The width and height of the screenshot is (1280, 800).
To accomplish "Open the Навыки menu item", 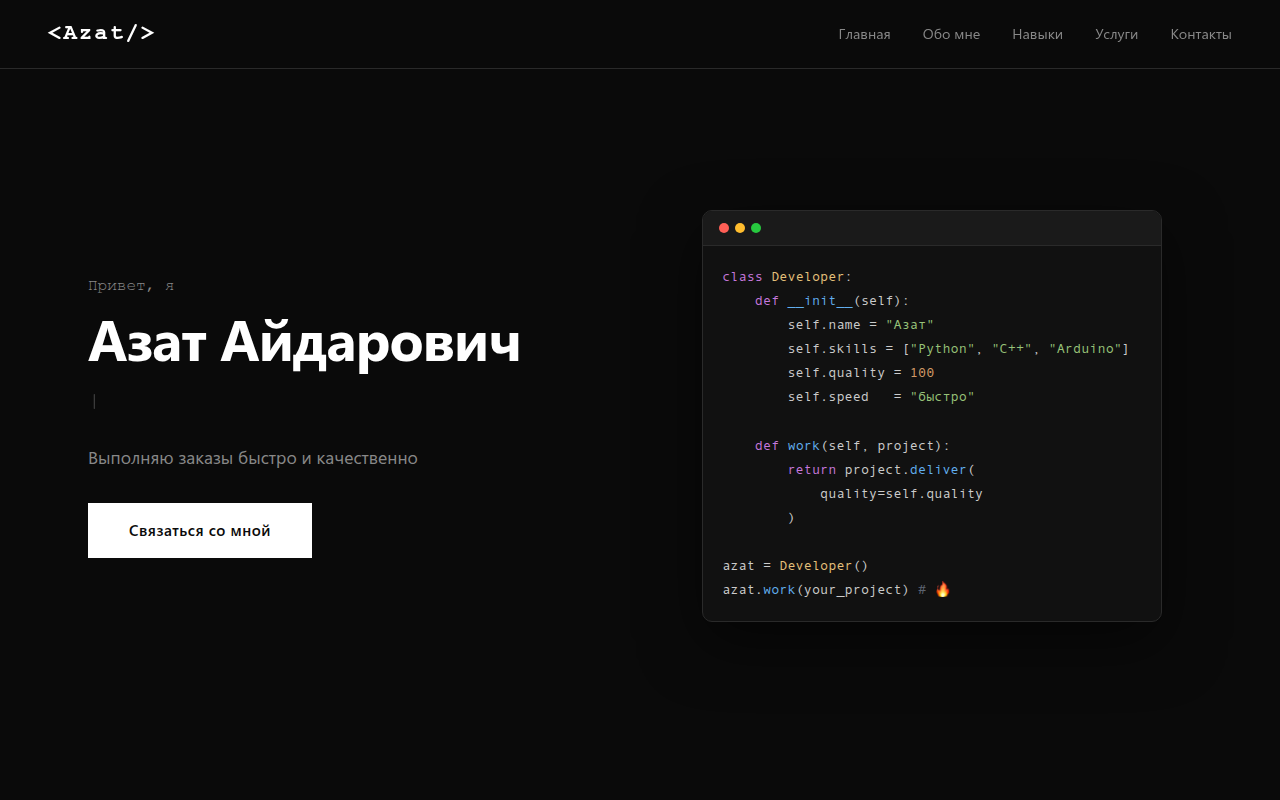I will tap(1037, 34).
